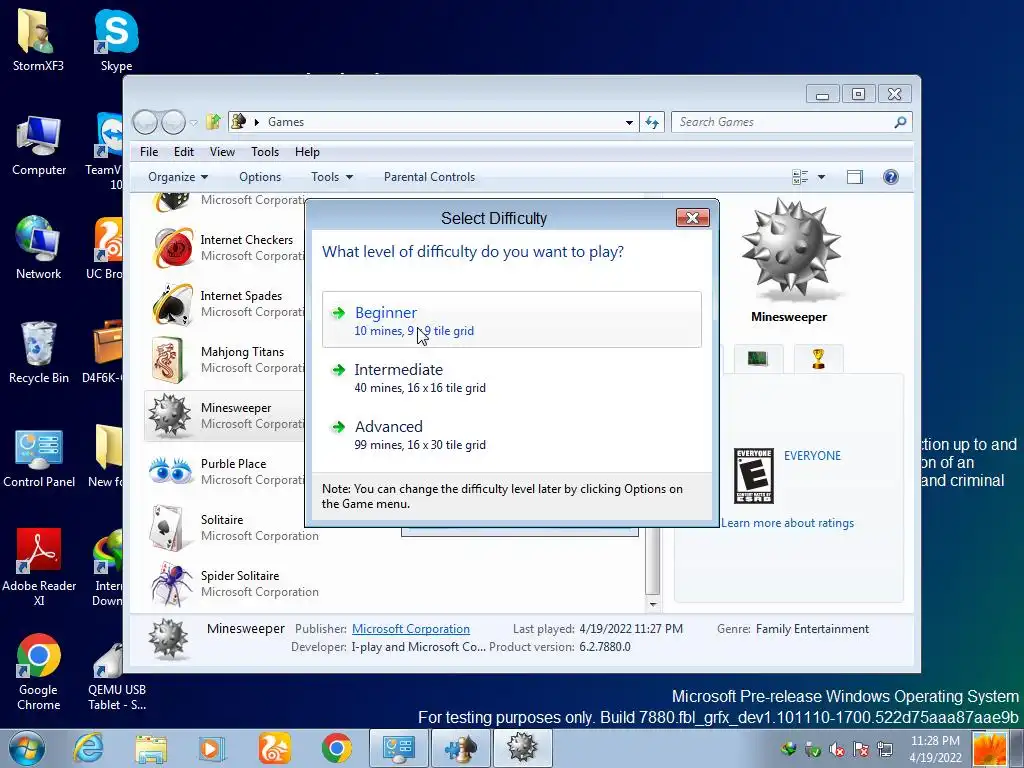Image resolution: width=1024 pixels, height=768 pixels.
Task: Select Internet Spades game icon
Action: 172,304
